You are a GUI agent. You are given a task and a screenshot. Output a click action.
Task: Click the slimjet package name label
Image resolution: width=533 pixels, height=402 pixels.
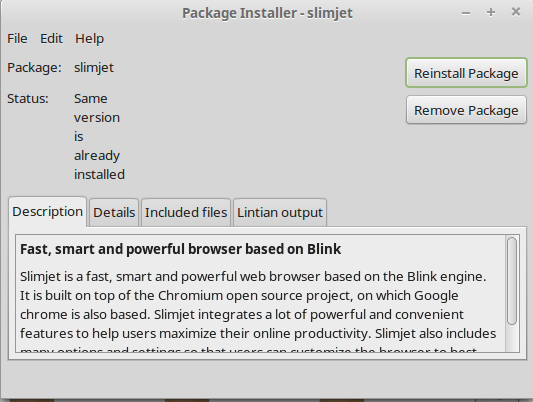[94, 68]
